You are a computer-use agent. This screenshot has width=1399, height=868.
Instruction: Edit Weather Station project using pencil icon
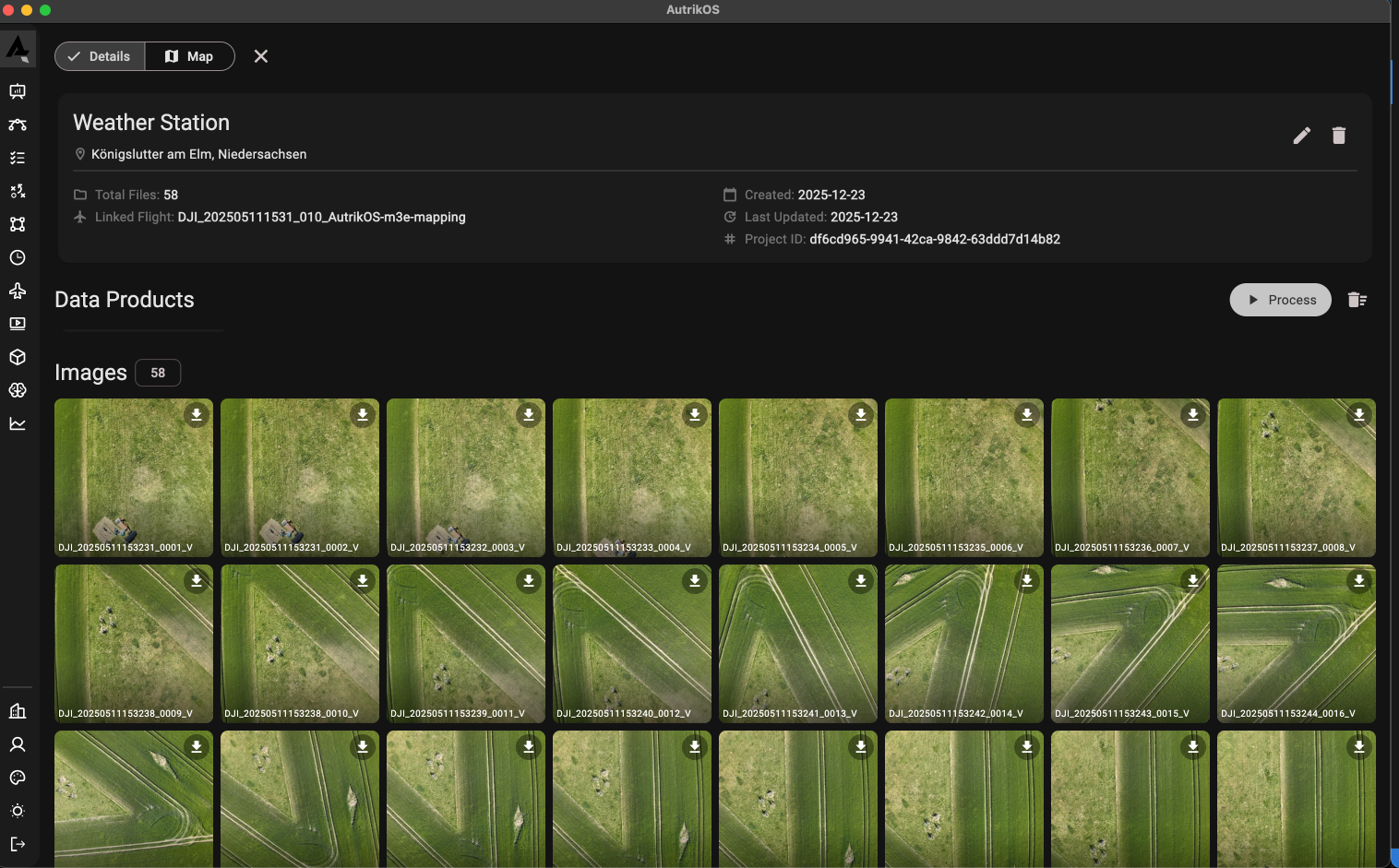(1301, 135)
